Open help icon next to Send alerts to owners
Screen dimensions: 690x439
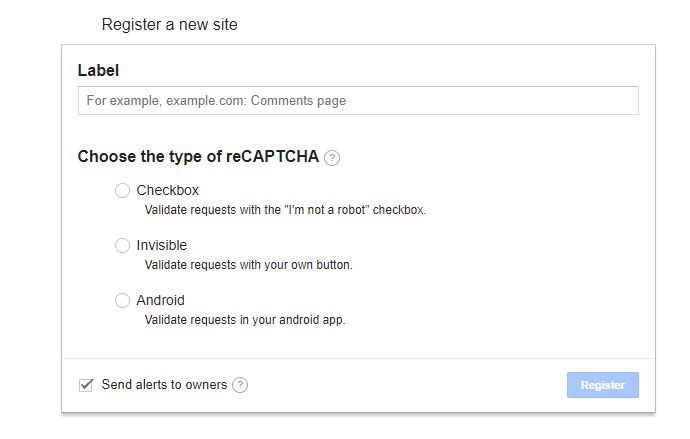click(240, 385)
